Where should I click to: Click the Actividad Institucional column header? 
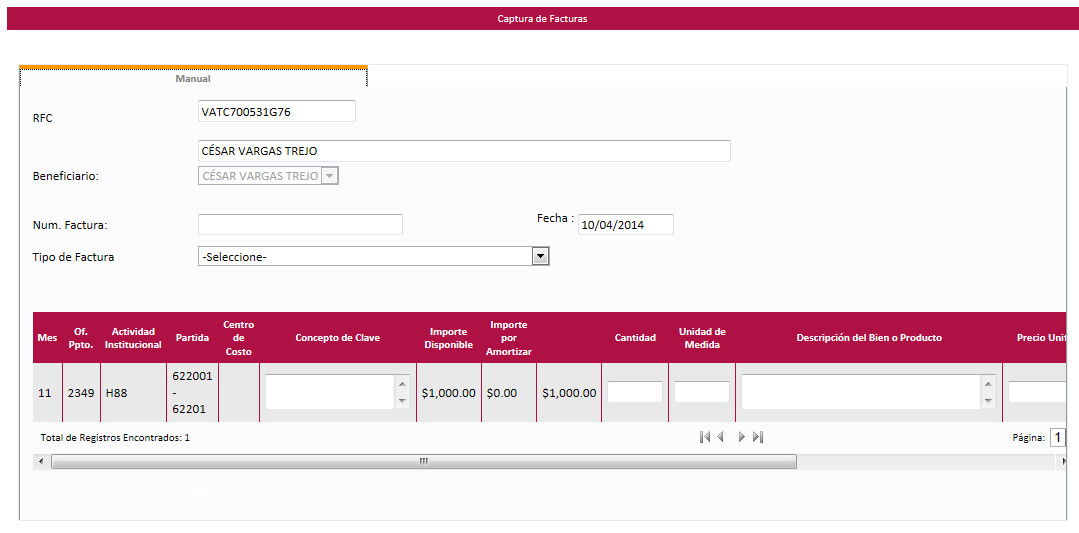pyautogui.click(x=133, y=338)
